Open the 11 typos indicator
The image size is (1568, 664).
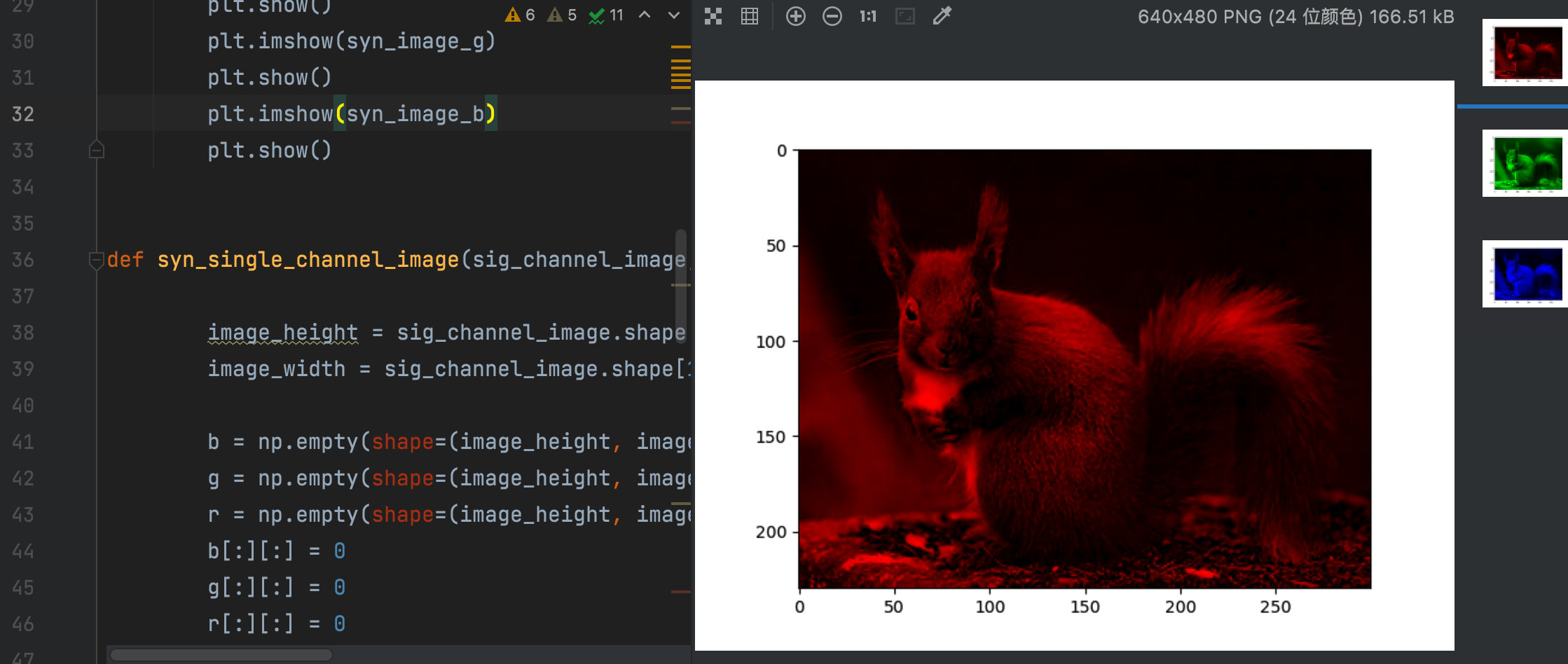607,15
